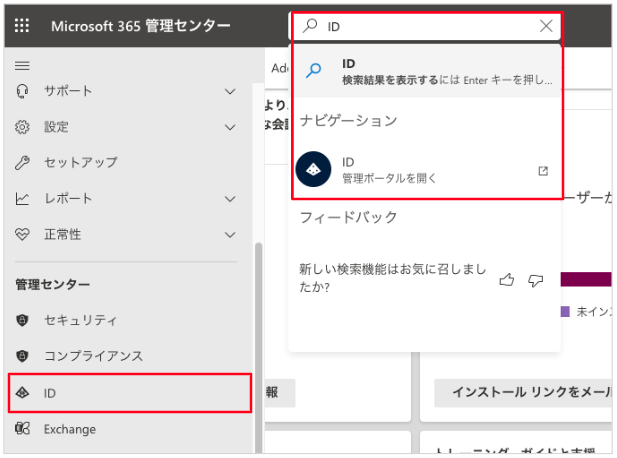Image resolution: width=617 pixels, height=458 pixels.
Task: Open レポート in the sidebar
Action: point(126,199)
